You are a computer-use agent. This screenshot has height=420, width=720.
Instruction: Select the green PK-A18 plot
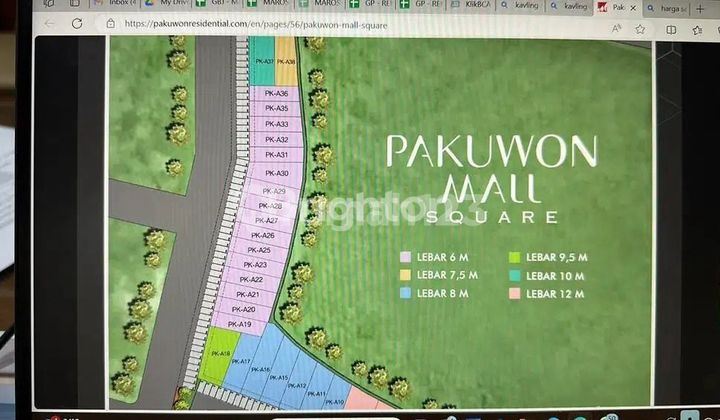[216, 361]
